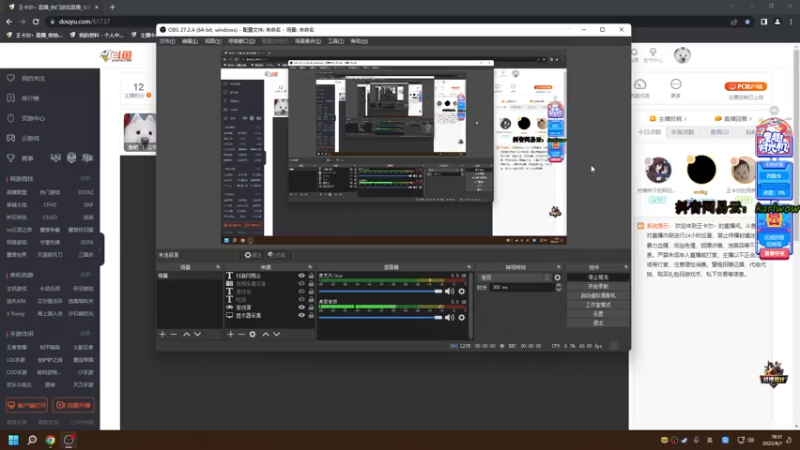Open 赛事 trophy icon in Douyu sidebar
Screen dimensions: 800x450
[11, 158]
